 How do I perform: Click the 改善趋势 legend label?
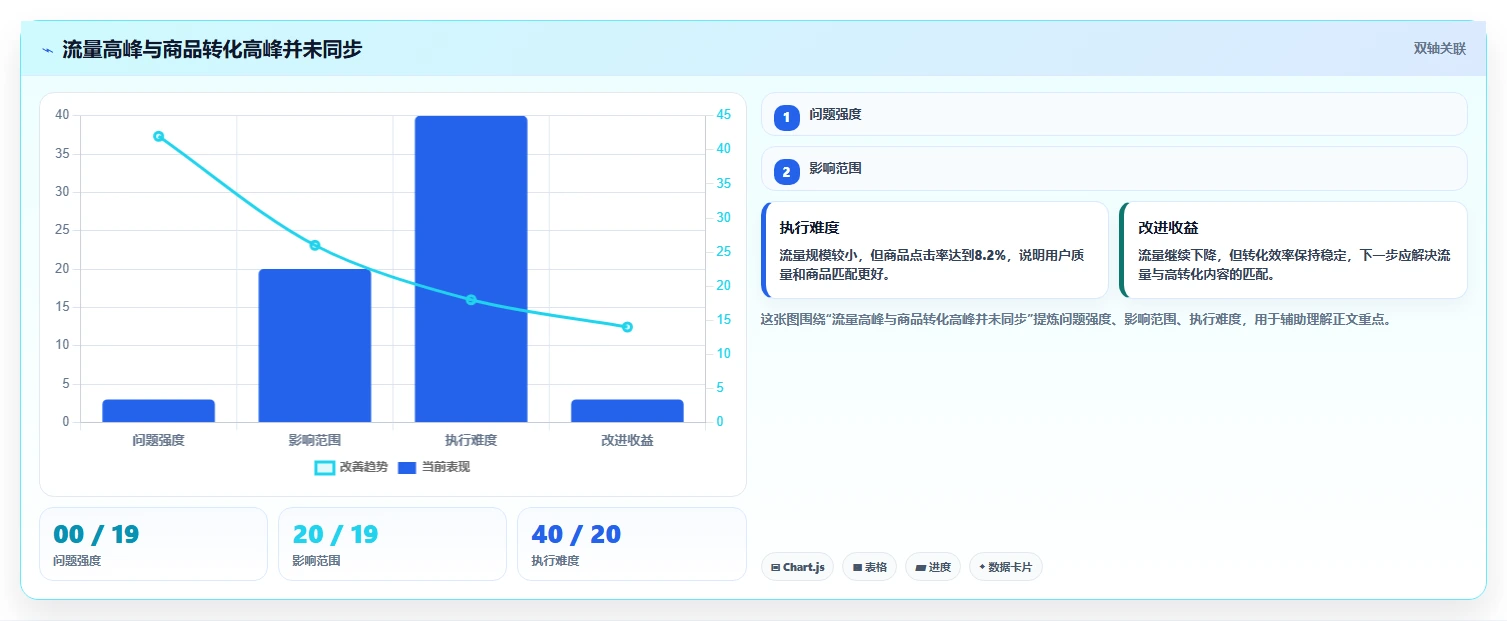pyautogui.click(x=362, y=467)
